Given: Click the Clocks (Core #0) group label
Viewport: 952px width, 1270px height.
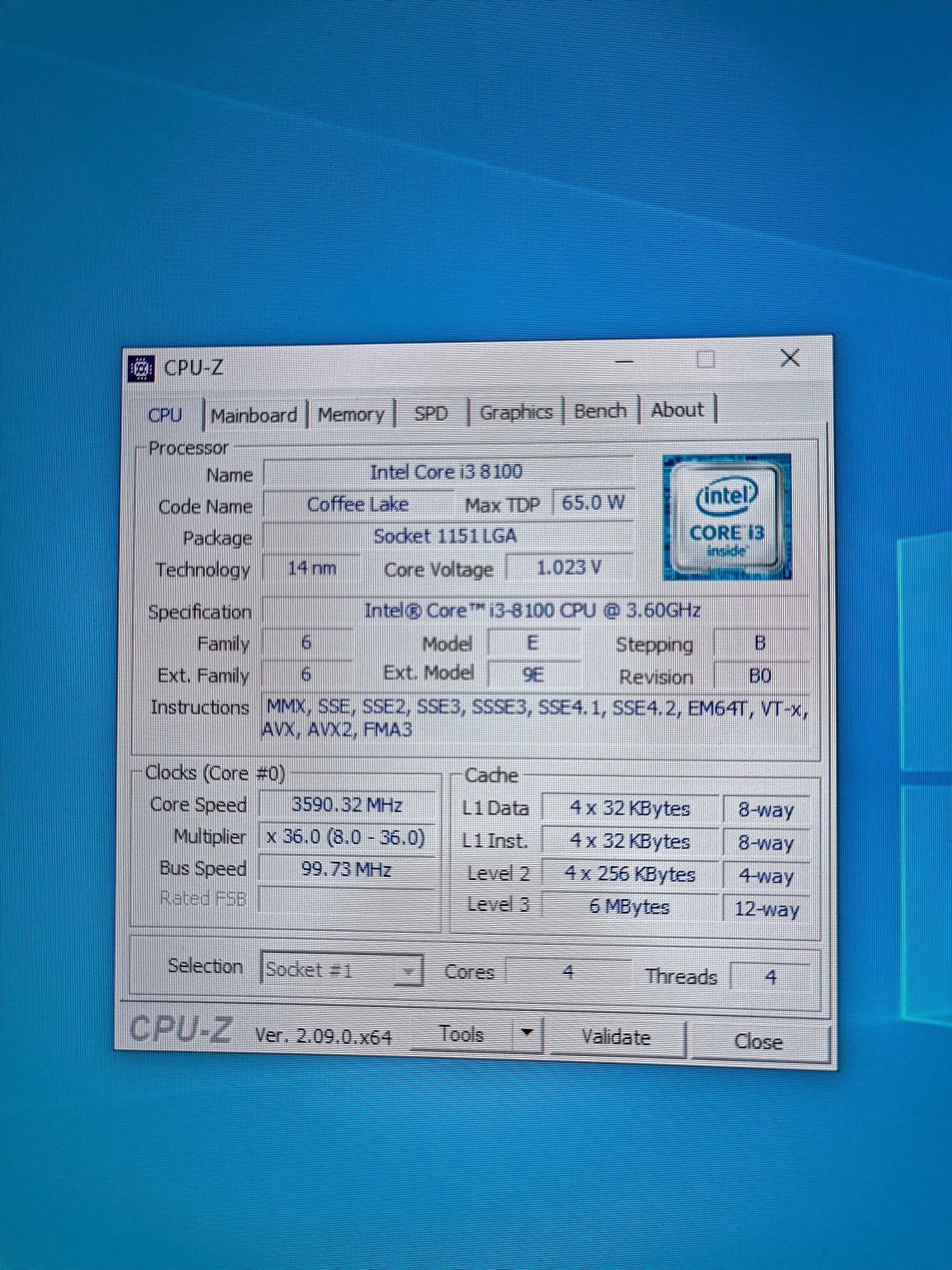Looking at the screenshot, I should [216, 773].
